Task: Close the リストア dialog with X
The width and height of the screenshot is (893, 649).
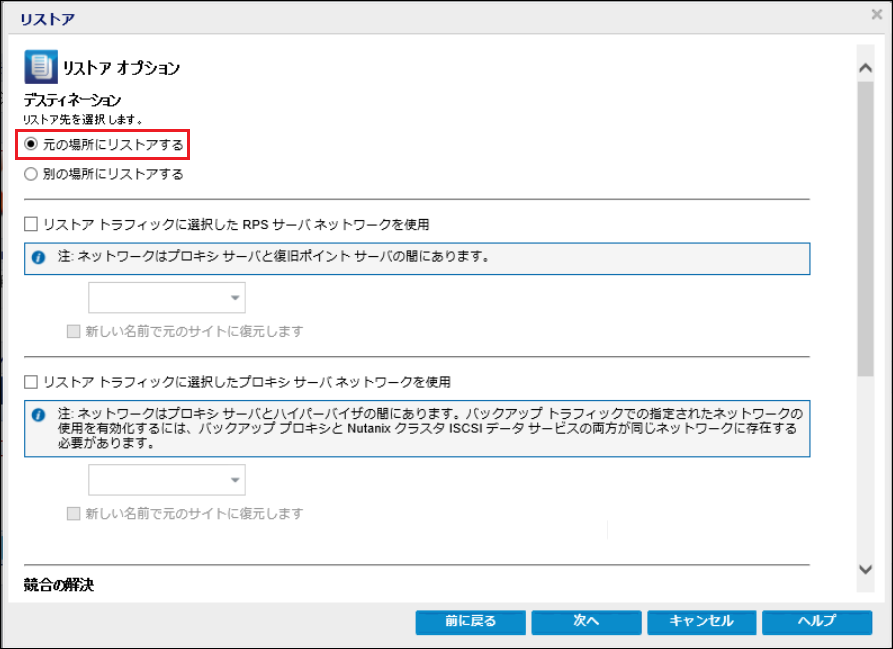Action: pos(877,15)
